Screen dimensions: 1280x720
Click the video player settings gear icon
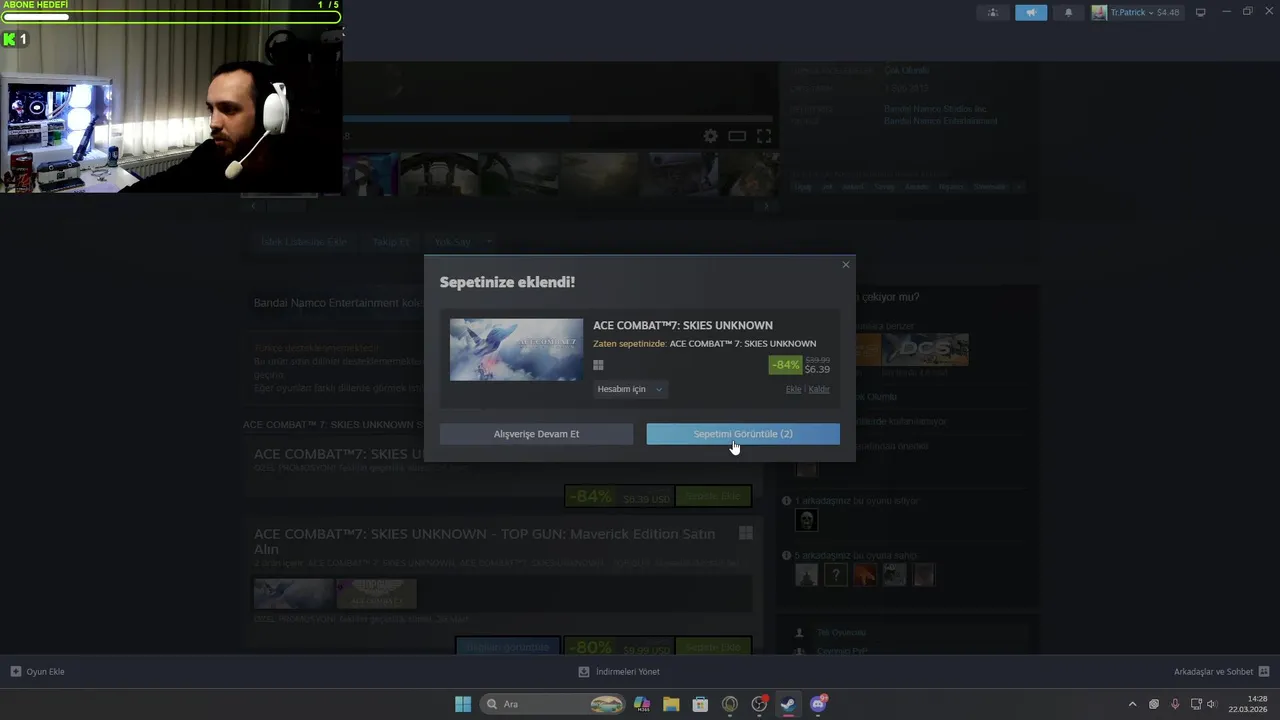(710, 136)
